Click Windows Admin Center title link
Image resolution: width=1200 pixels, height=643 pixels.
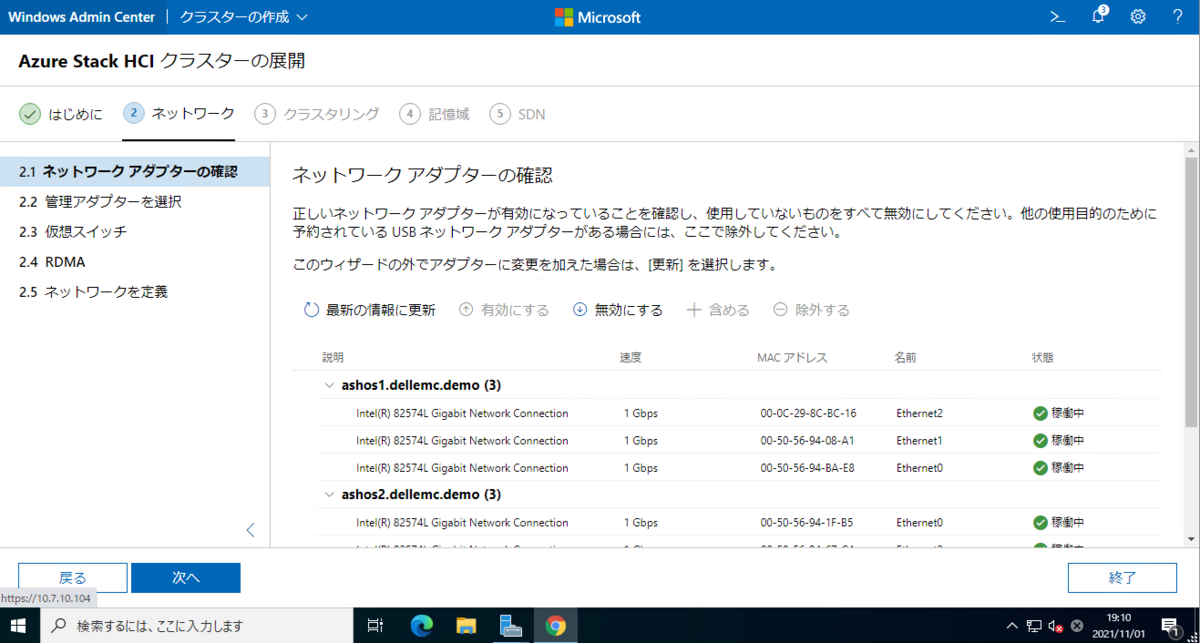pos(82,17)
